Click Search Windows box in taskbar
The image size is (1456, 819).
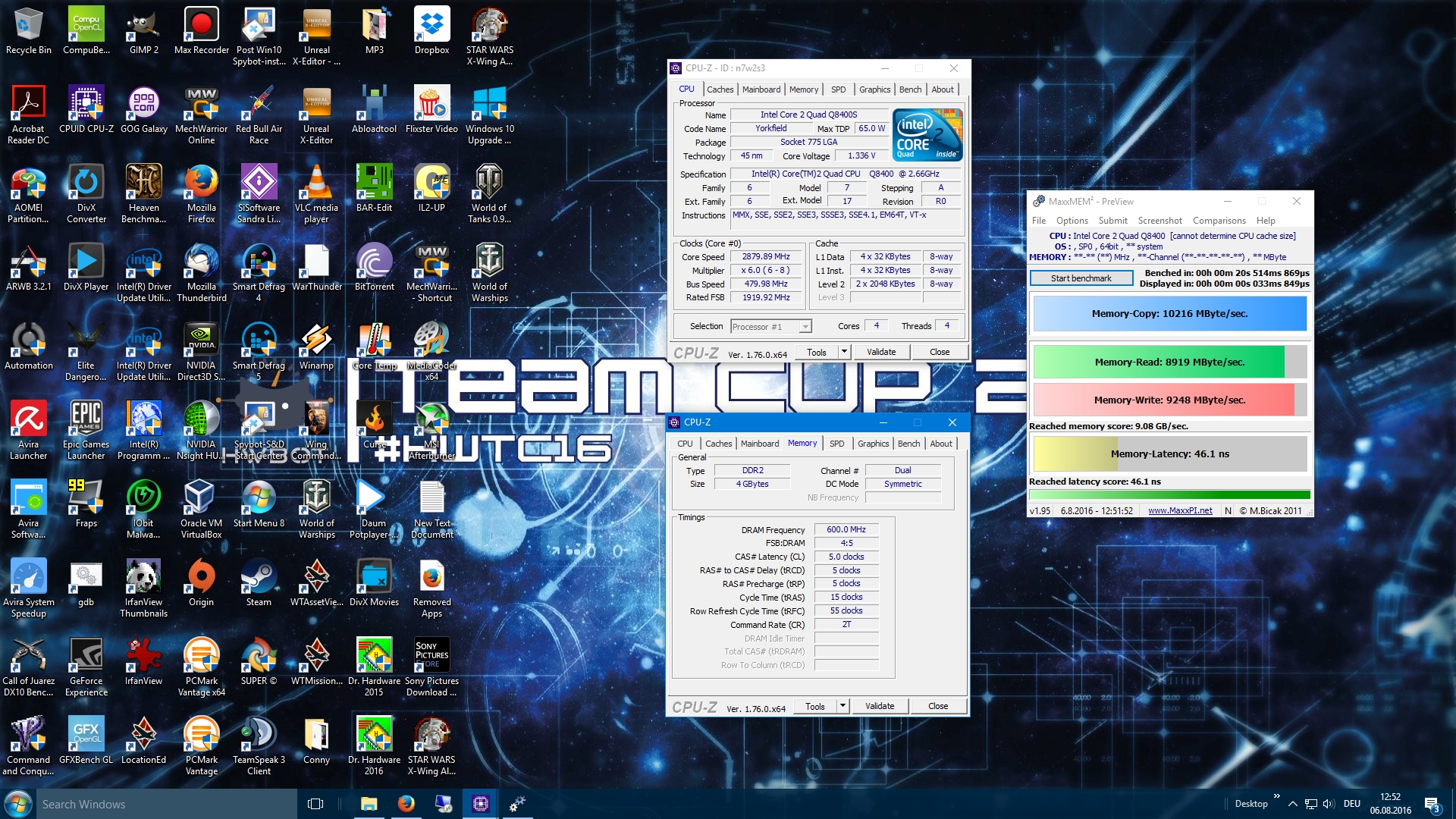pos(167,804)
